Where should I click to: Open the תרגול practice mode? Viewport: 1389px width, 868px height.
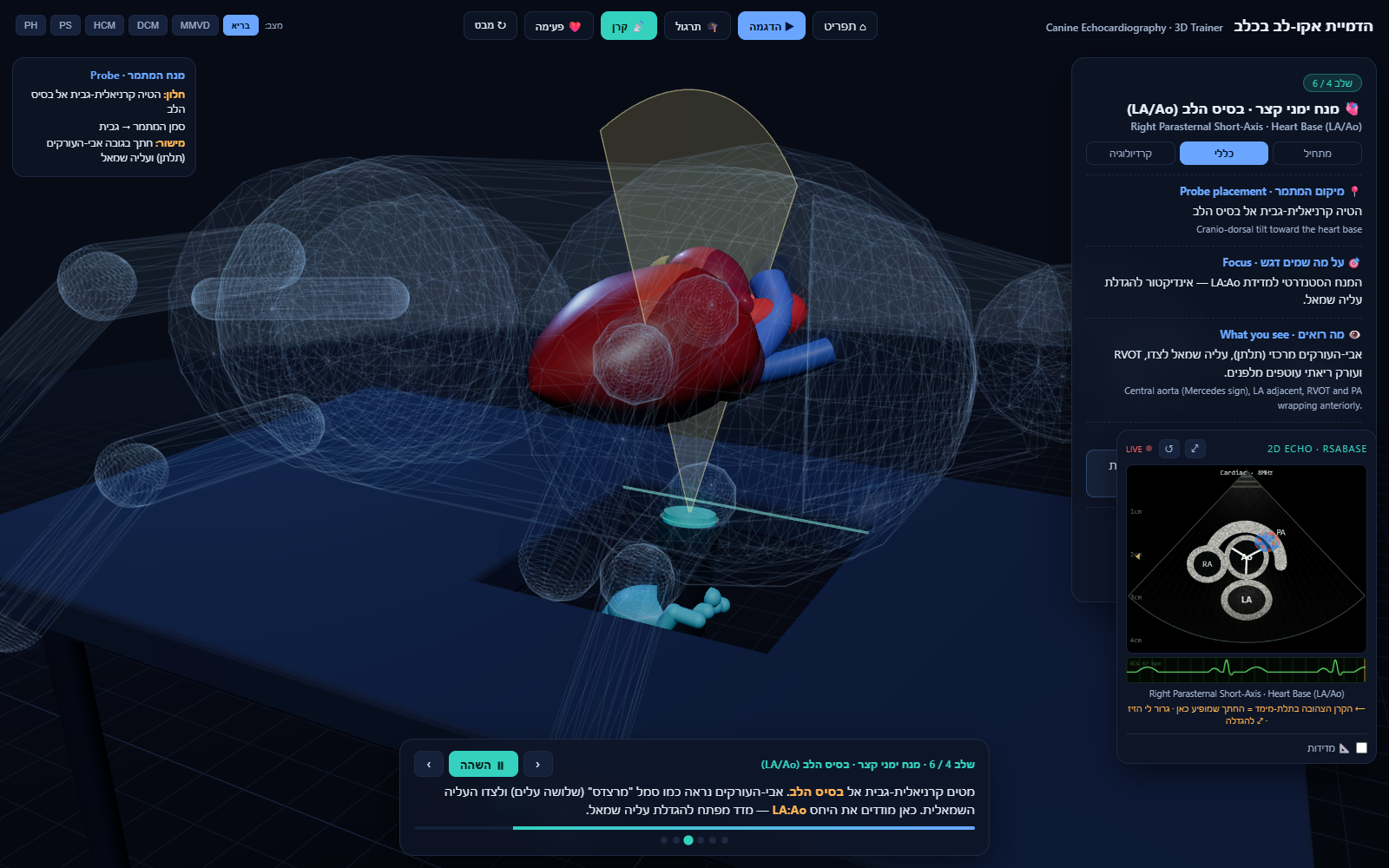697,26
